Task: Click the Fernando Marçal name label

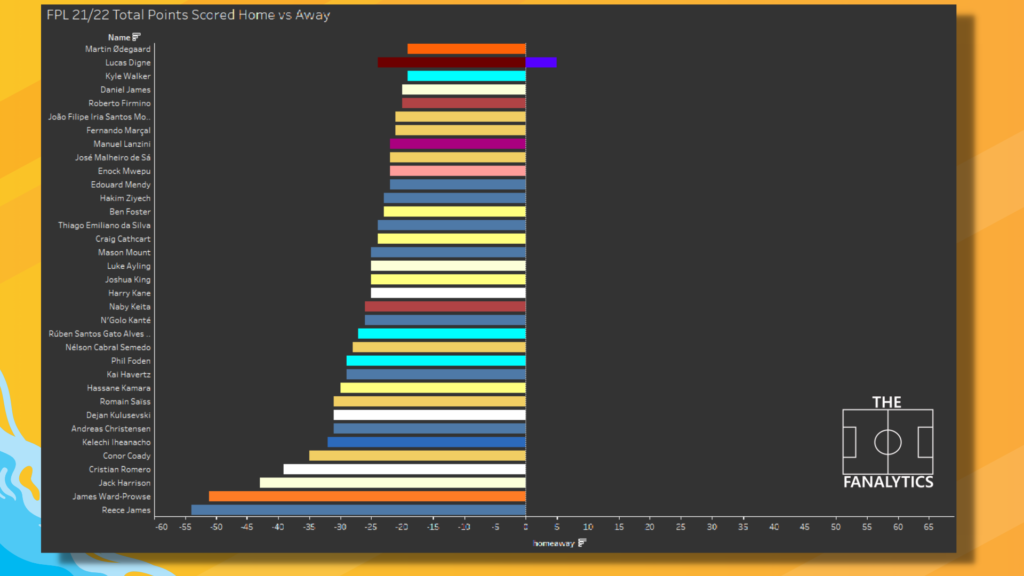Action: pos(118,131)
